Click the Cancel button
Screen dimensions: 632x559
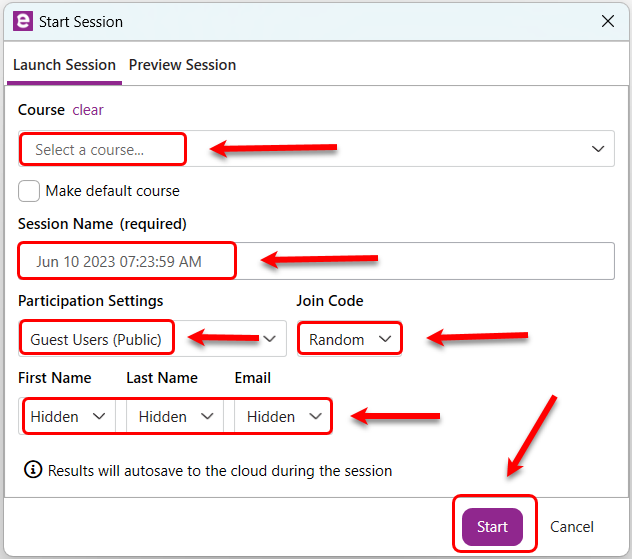(x=572, y=527)
